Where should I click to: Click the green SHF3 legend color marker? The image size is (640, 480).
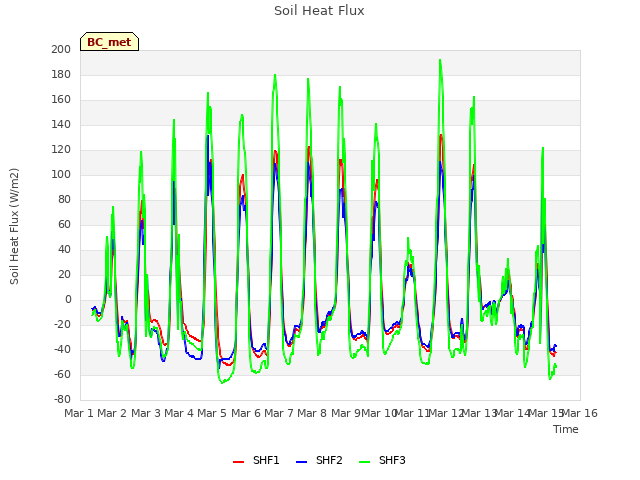(364, 462)
